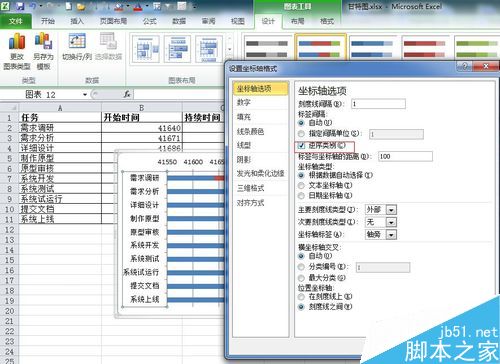
Task: Open the Name Box dropdown arrow
Action: [85, 95]
